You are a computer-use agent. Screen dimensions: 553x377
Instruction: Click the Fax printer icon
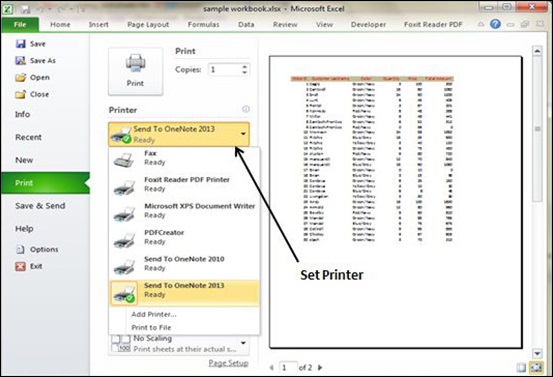[x=124, y=159]
